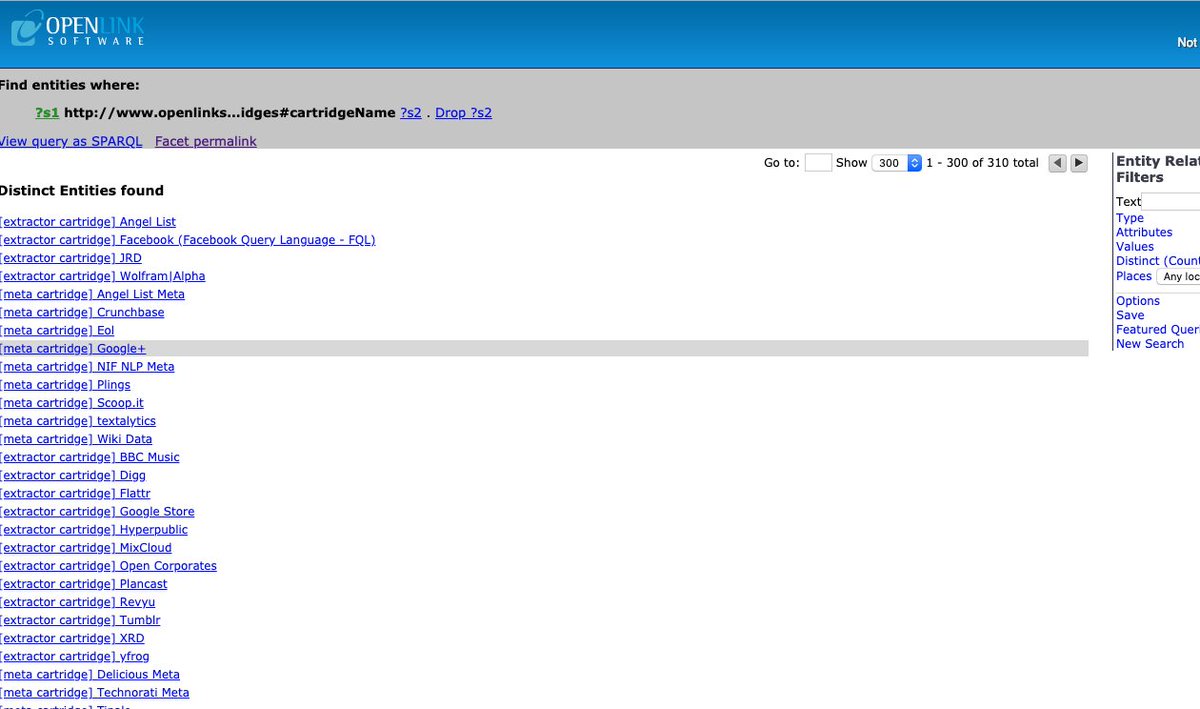Open Featured Queries
Viewport: 1200px width, 709px height.
tap(1158, 329)
